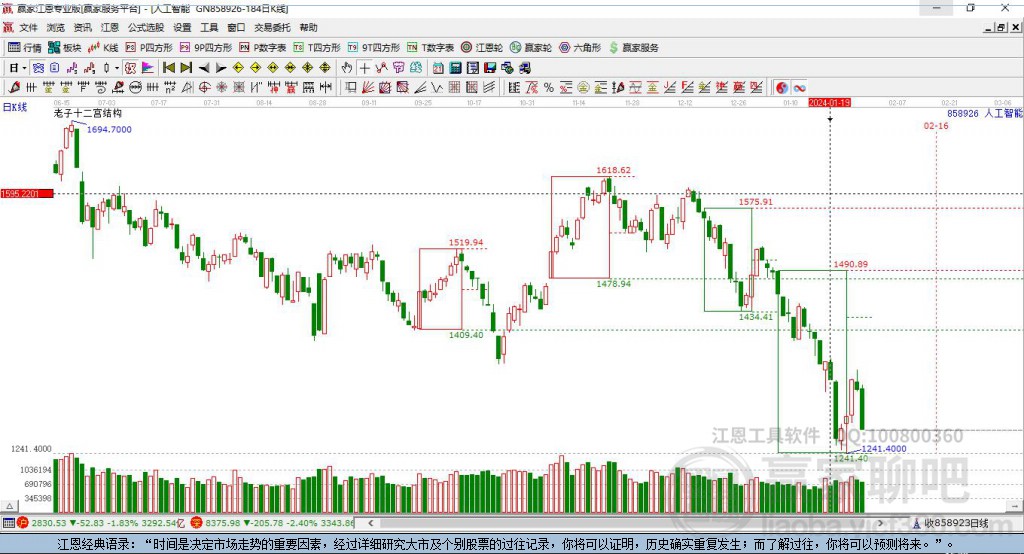Click the market table icon in status bar

8,523
